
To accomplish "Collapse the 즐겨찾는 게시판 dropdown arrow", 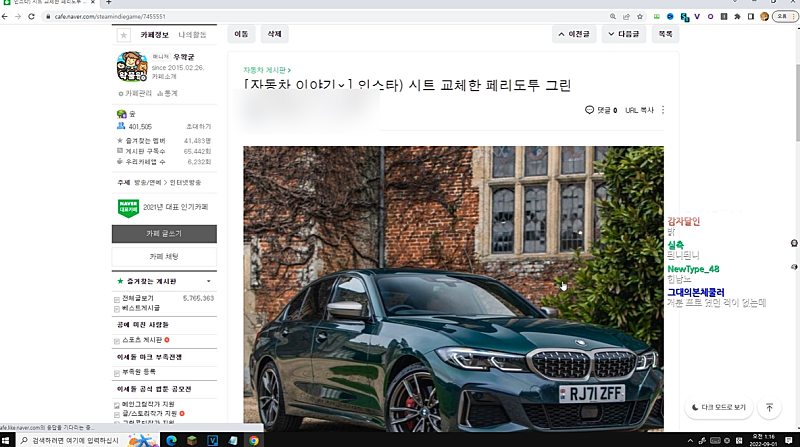I will point(209,281).
